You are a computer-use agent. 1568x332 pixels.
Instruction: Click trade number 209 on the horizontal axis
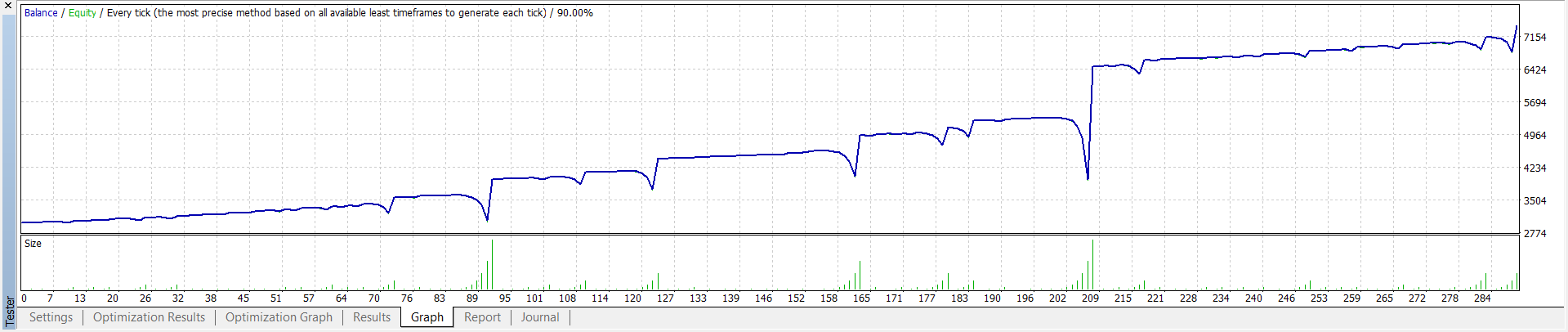click(x=1090, y=298)
